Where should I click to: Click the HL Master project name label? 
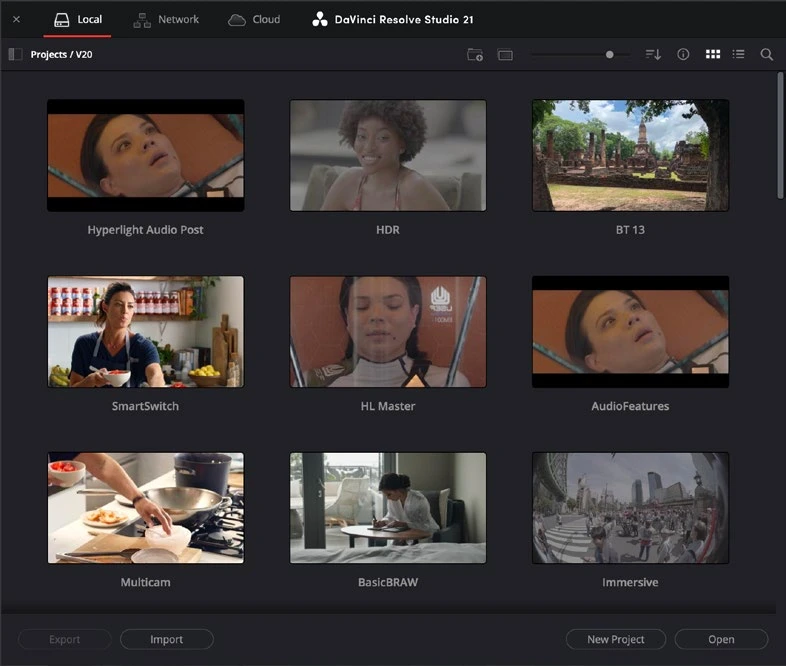388,406
